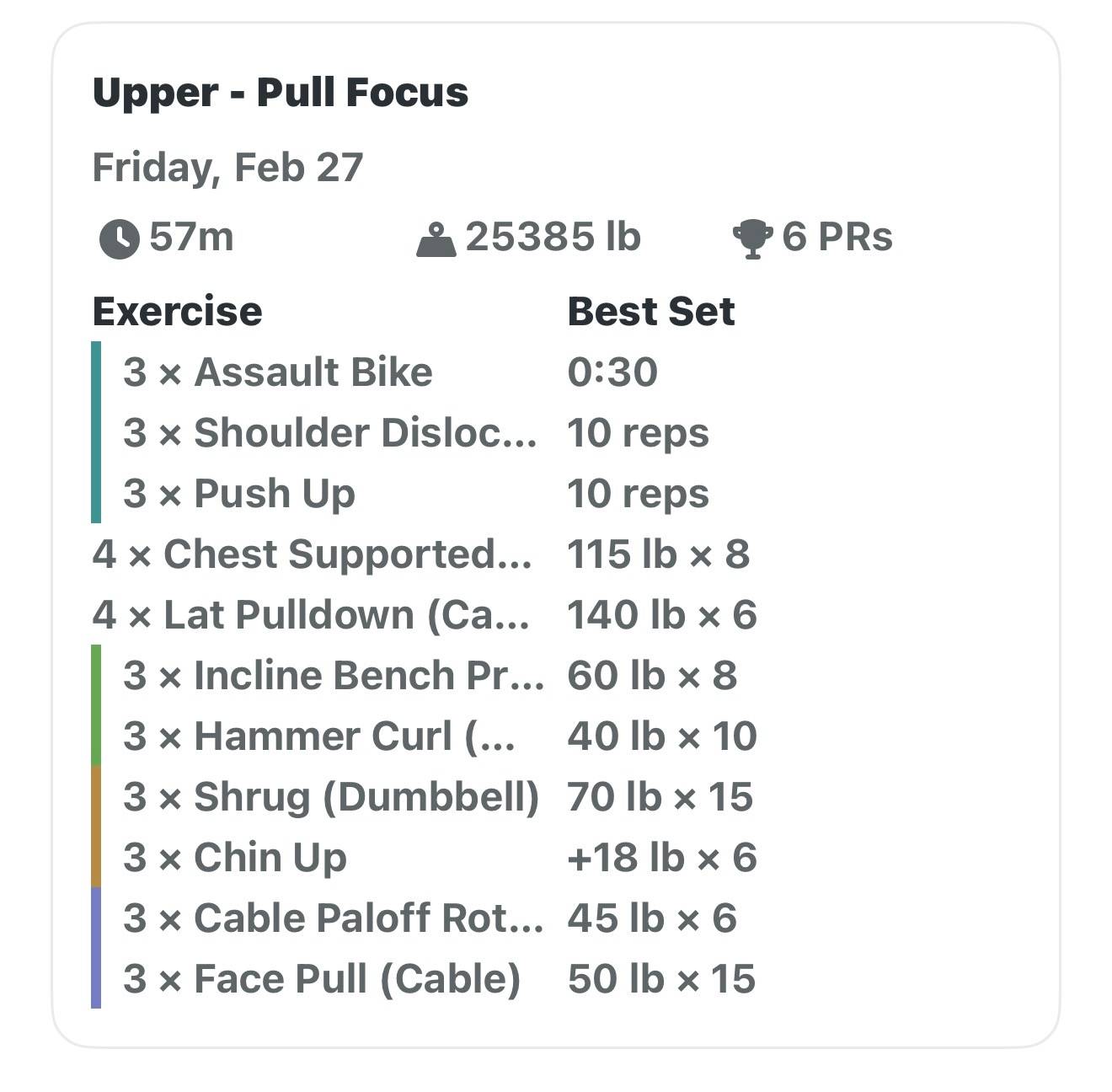Open the Upper - Pull Focus workout title
Viewport: 1112px width, 1092px height.
click(x=280, y=93)
